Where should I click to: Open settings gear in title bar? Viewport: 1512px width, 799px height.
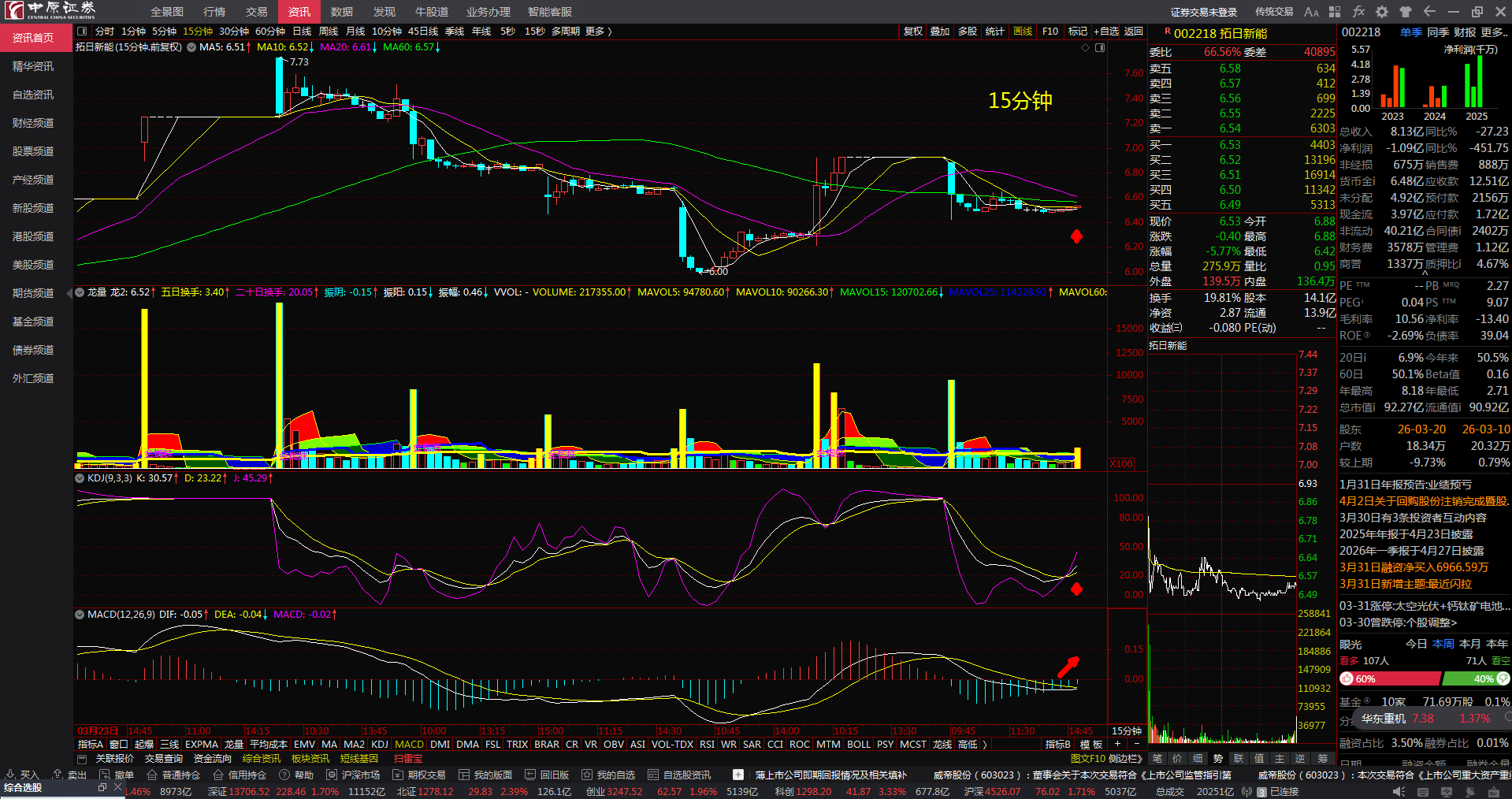click(x=1382, y=12)
